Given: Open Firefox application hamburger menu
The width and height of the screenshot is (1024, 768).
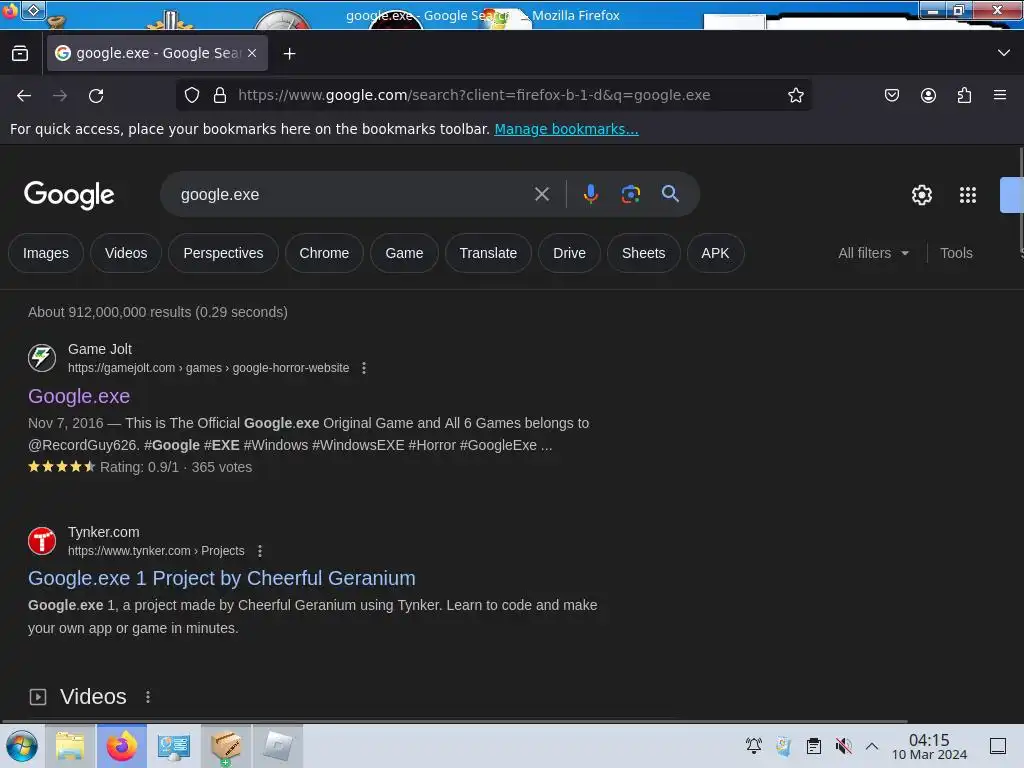Looking at the screenshot, I should (x=1000, y=95).
